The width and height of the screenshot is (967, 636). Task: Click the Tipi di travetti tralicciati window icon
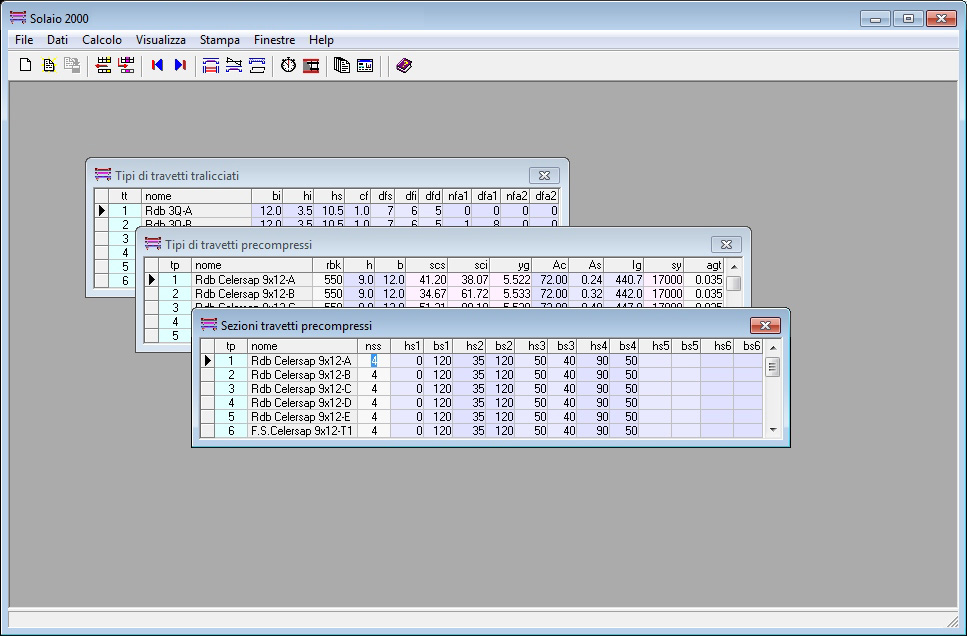(103, 175)
